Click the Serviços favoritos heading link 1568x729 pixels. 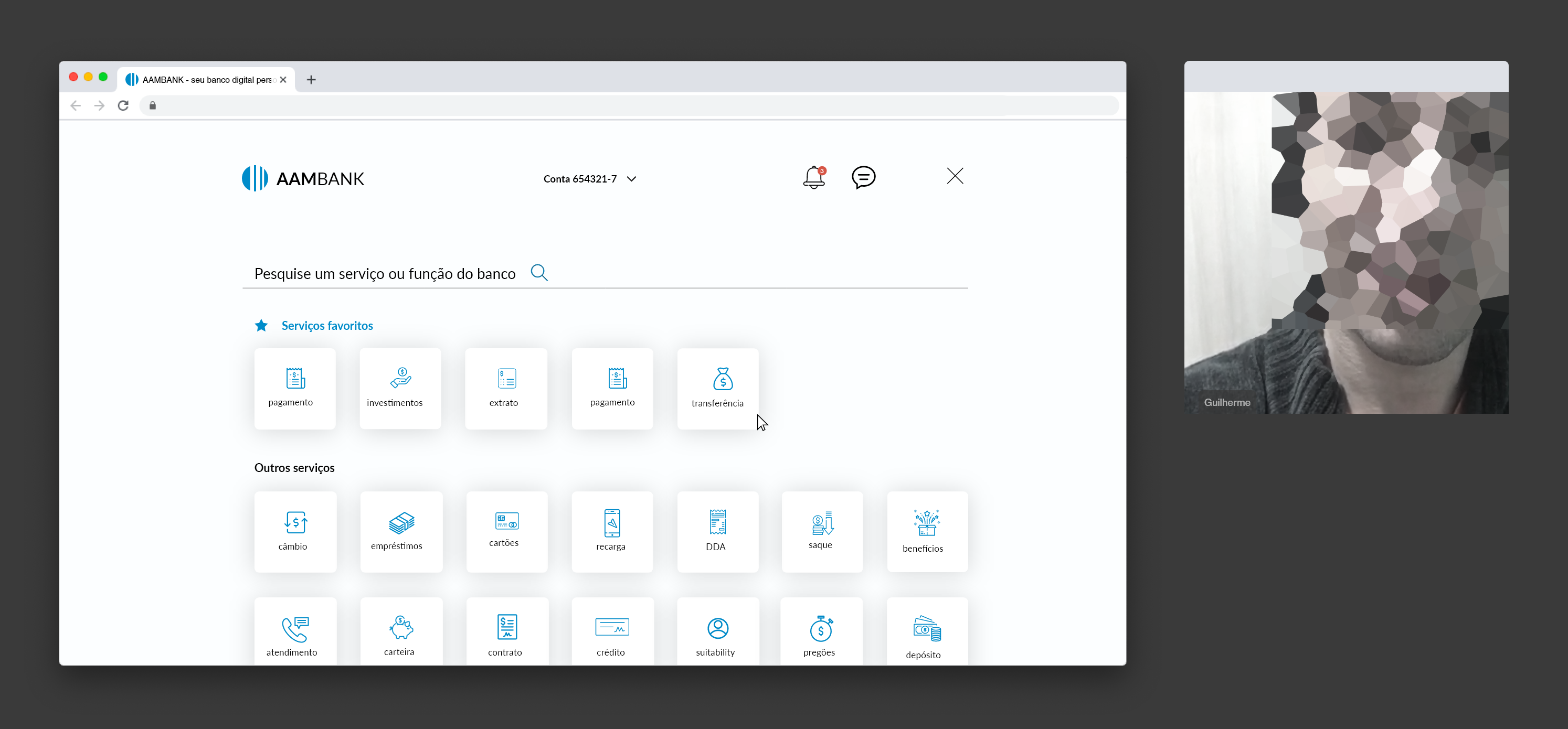327,326
